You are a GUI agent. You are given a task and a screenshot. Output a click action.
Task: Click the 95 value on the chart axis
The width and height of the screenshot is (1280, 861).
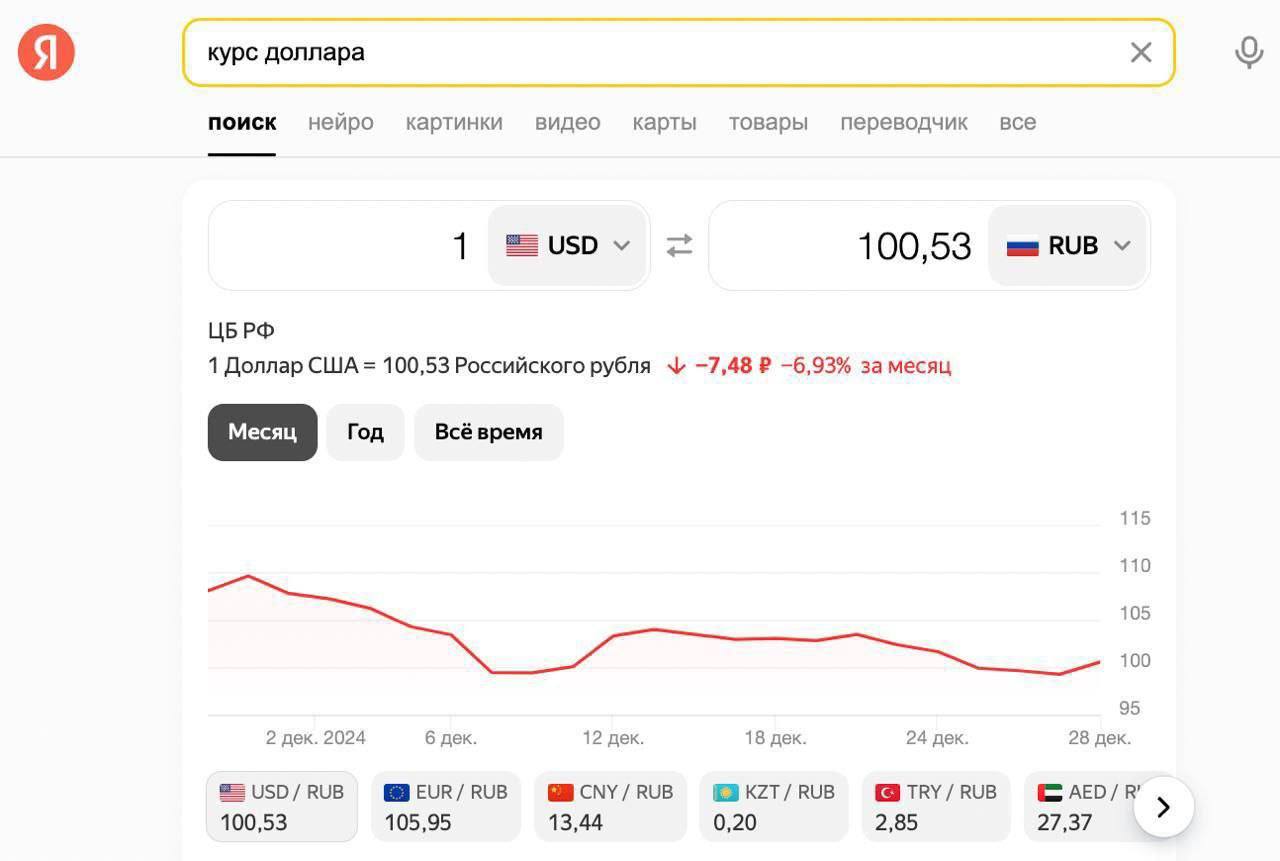click(1130, 708)
